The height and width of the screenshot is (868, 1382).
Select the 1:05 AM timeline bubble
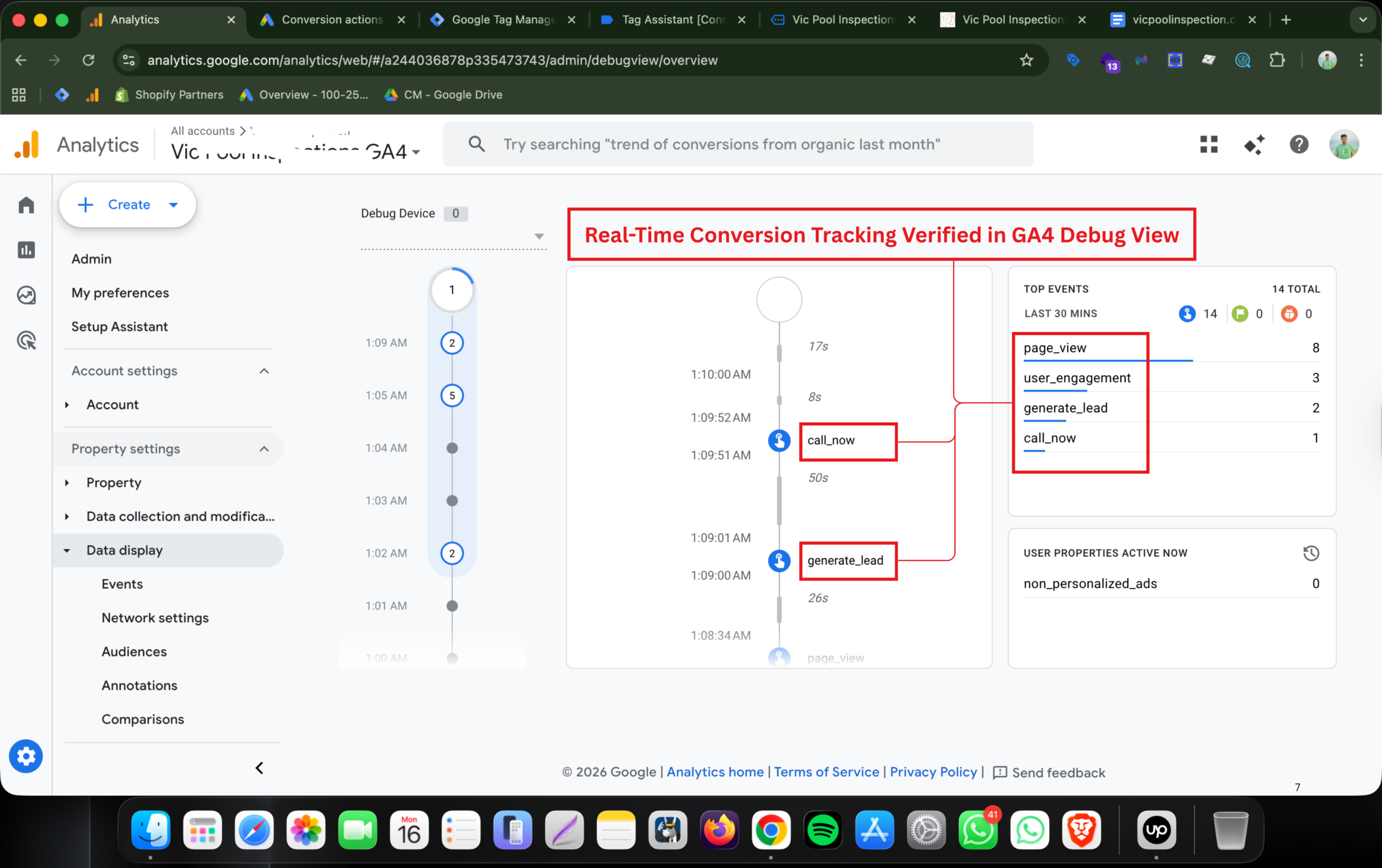tap(452, 396)
